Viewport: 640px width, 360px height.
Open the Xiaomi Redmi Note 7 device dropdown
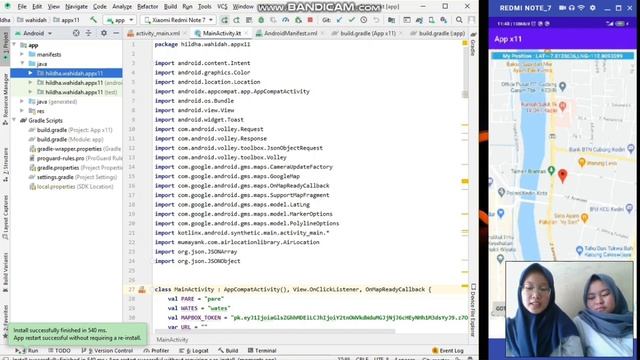tap(178, 20)
